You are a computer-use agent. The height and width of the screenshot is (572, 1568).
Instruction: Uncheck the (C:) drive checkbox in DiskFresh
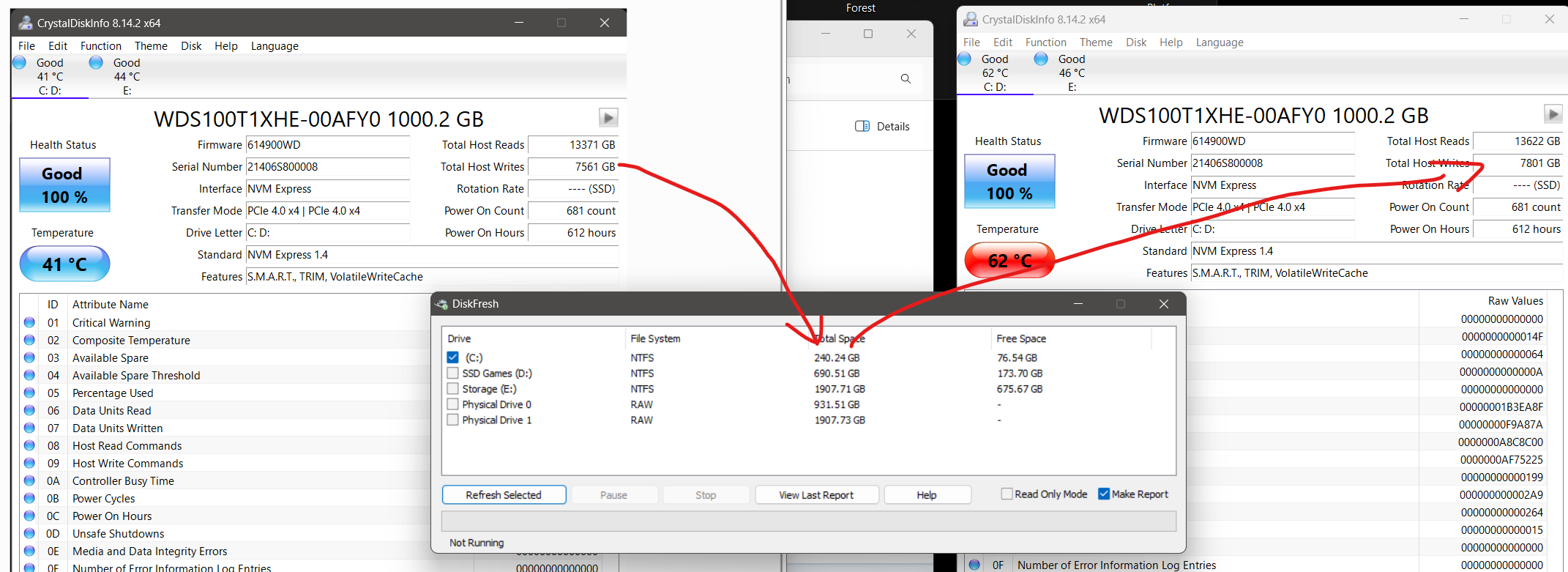[453, 357]
